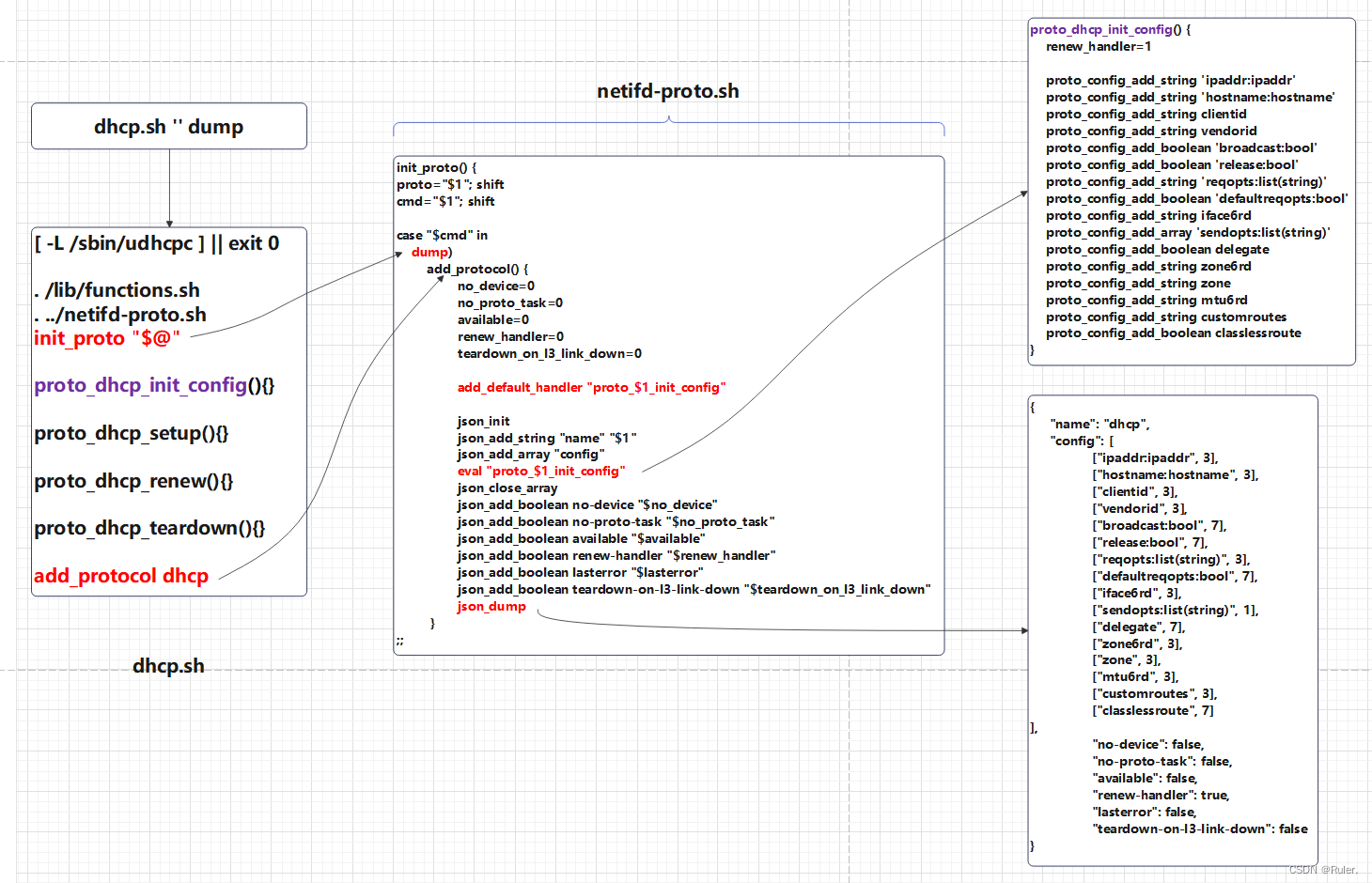The image size is (1372, 883).
Task: Click the dhcp.sh label below the left box
Action: [168, 665]
